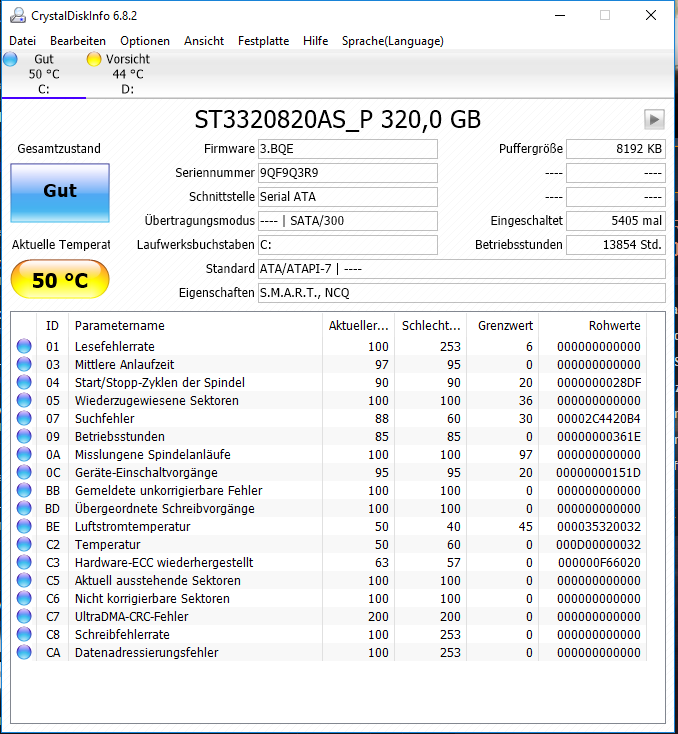The width and height of the screenshot is (678, 734).
Task: Click the Grenzwert column header
Action: [x=503, y=326]
